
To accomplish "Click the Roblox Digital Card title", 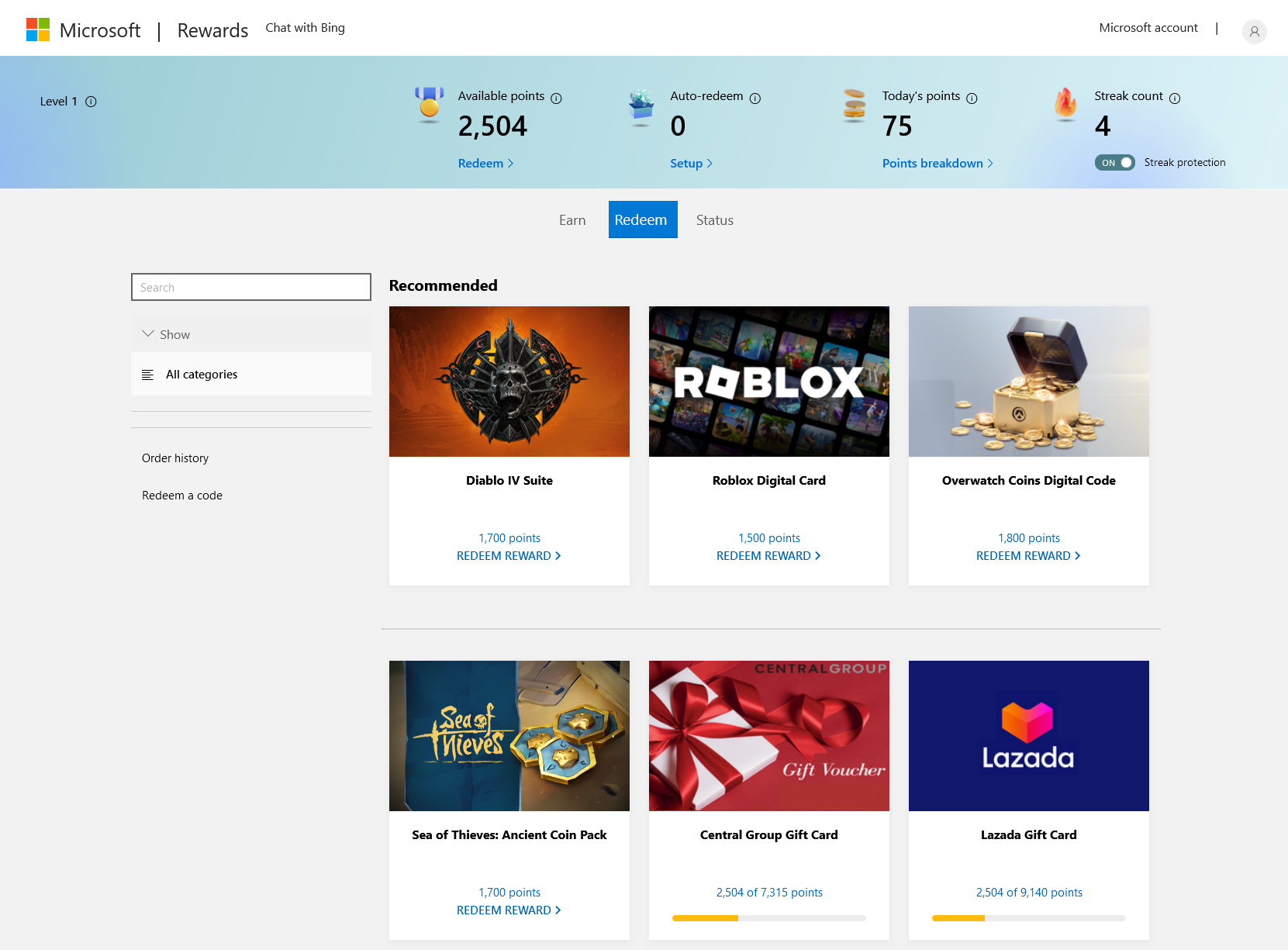I will (x=769, y=481).
